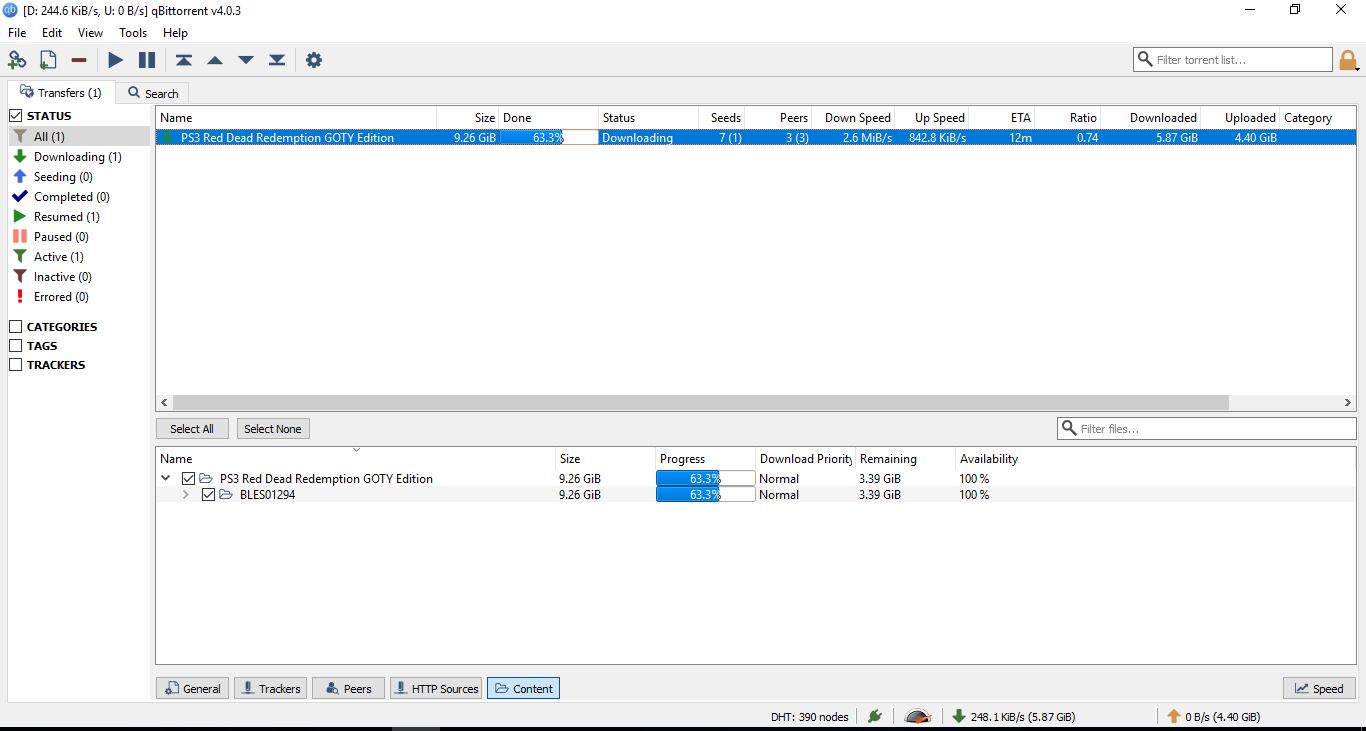Viewport: 1366px width, 731px height.
Task: Select the PS3 Red Dead Redemption torrent row
Action: click(756, 138)
